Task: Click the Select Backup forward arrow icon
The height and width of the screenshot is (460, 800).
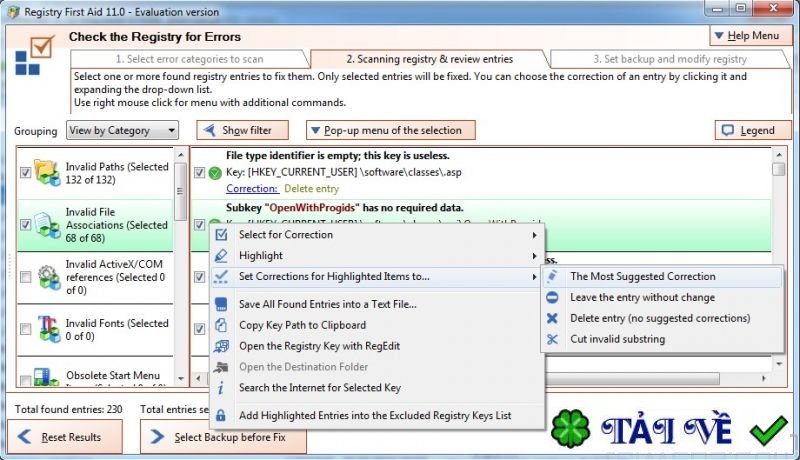Action: (157, 437)
